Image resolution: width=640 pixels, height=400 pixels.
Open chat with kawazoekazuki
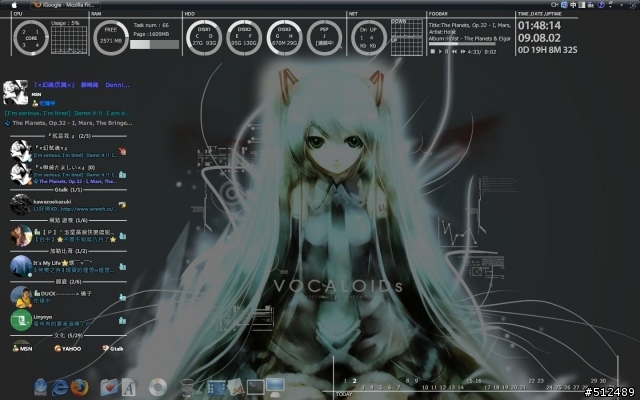click(x=69, y=205)
